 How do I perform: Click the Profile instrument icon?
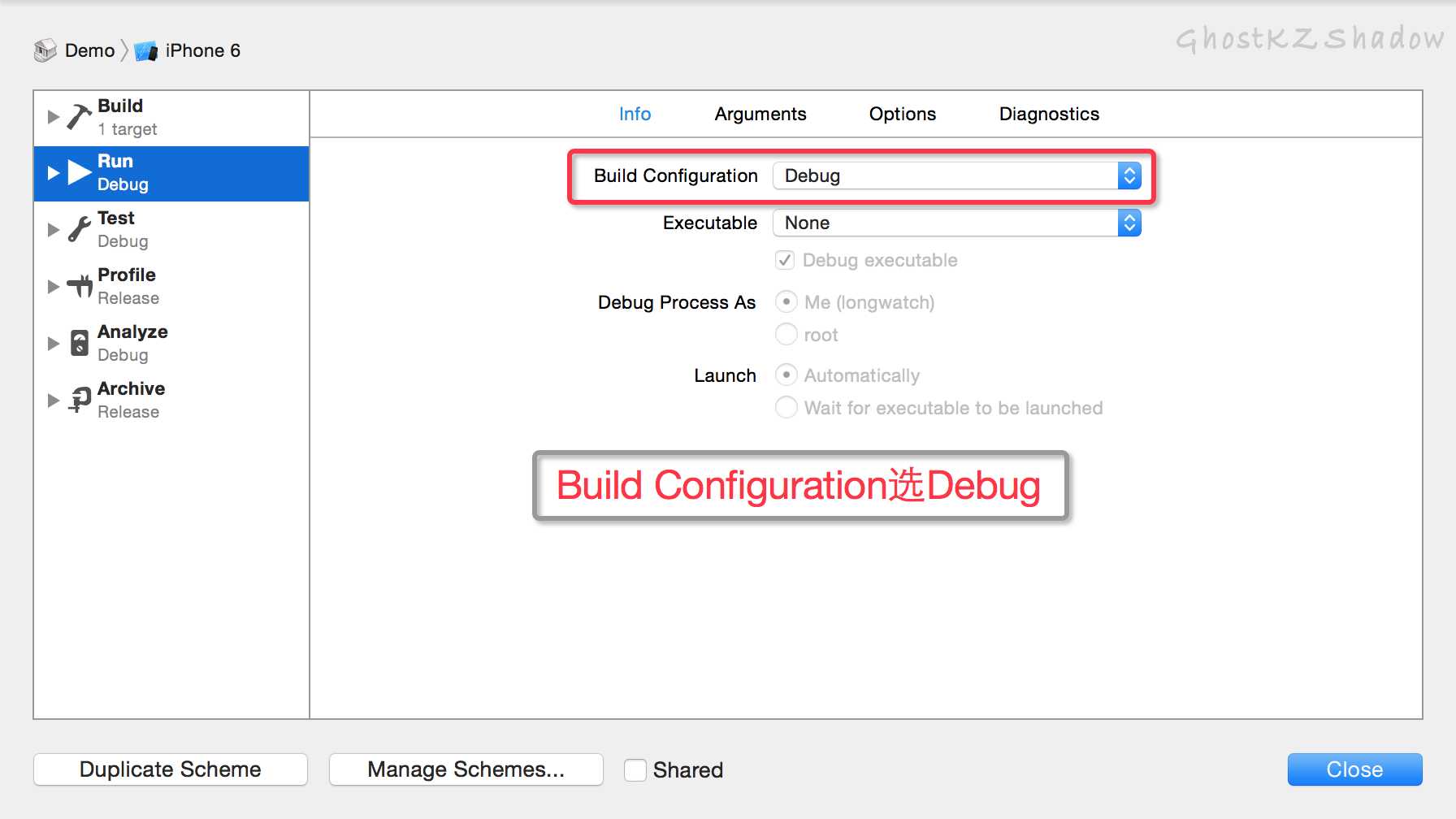[80, 286]
